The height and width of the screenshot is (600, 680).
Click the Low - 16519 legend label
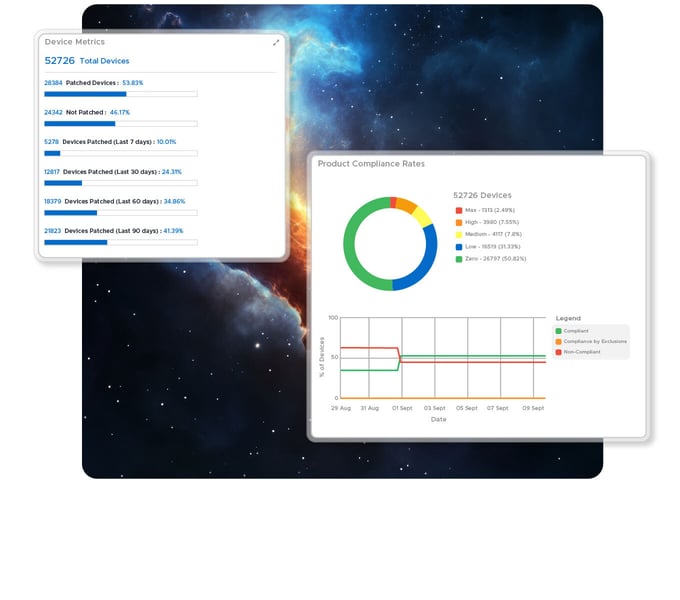493,247
